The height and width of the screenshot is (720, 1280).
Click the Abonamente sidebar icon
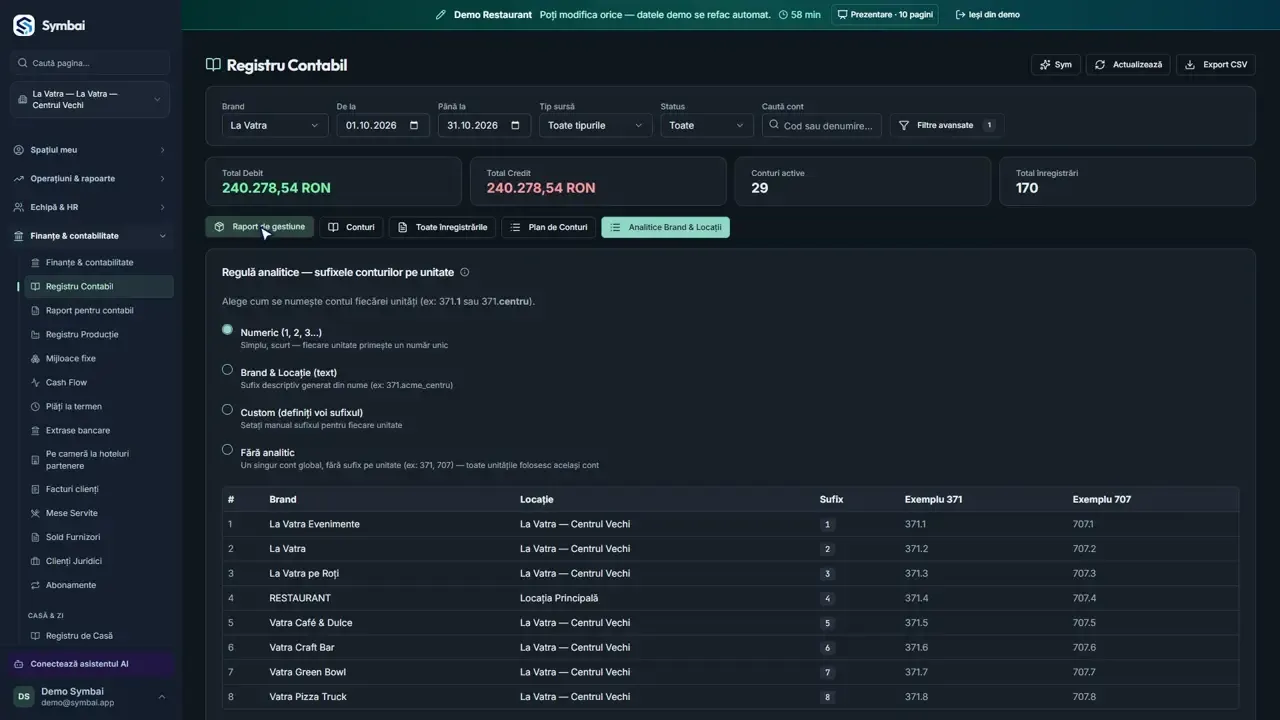[36, 585]
